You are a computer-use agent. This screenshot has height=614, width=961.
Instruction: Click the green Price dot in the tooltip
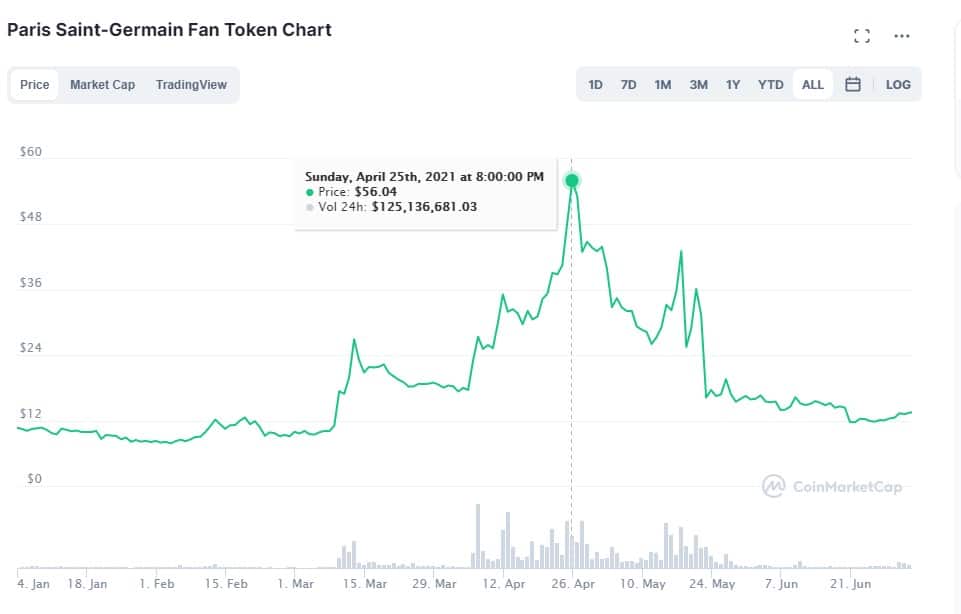point(311,192)
